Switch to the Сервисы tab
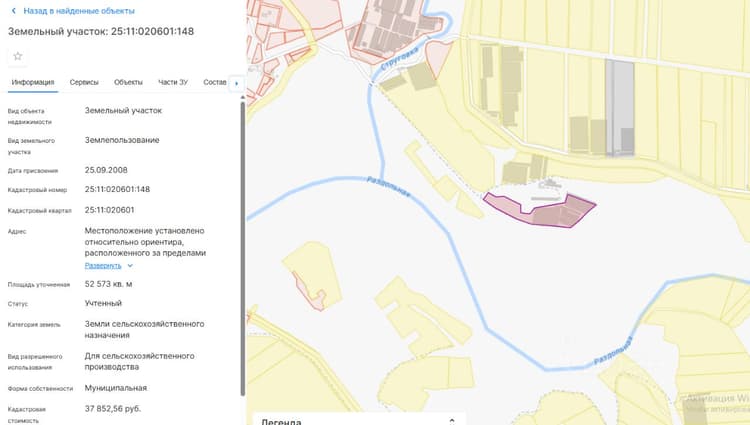The width and height of the screenshot is (750, 425). 84,82
